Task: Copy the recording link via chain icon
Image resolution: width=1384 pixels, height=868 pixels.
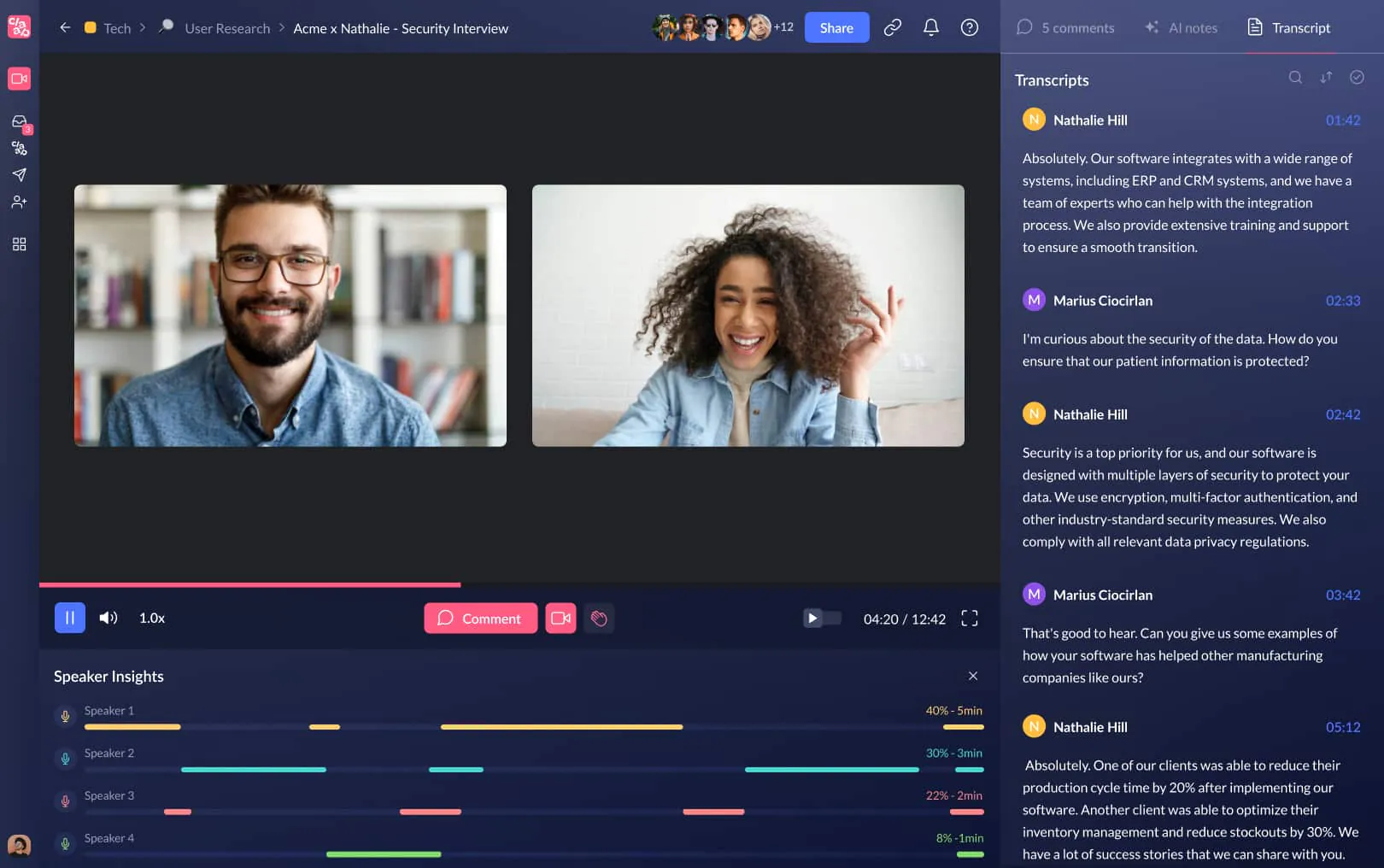Action: pyautogui.click(x=892, y=27)
